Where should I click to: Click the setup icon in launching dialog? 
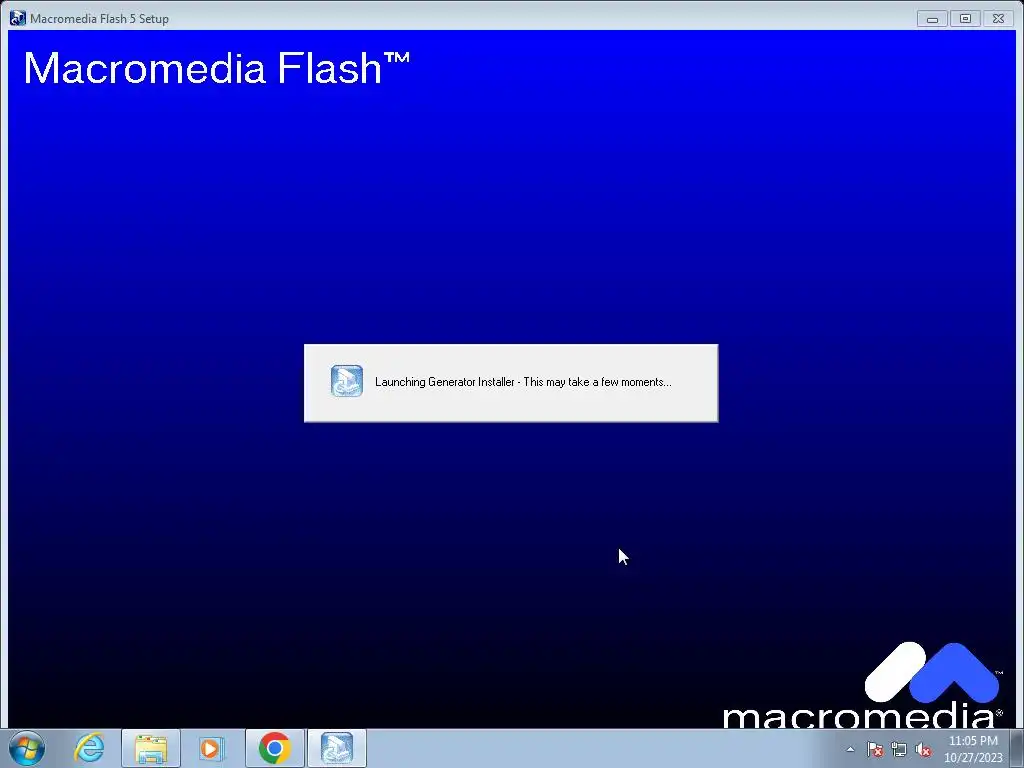coord(347,381)
